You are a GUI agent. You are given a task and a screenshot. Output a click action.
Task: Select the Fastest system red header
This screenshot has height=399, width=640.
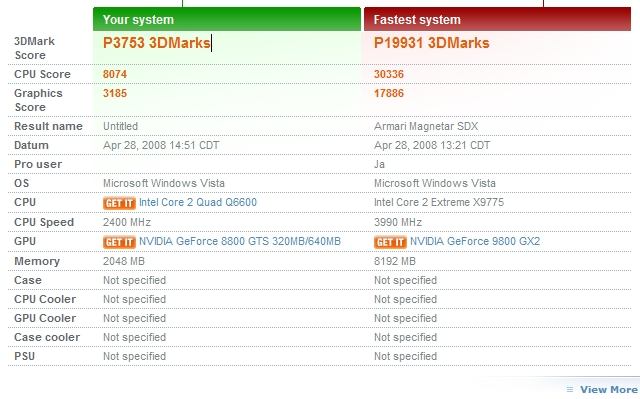pos(498,19)
